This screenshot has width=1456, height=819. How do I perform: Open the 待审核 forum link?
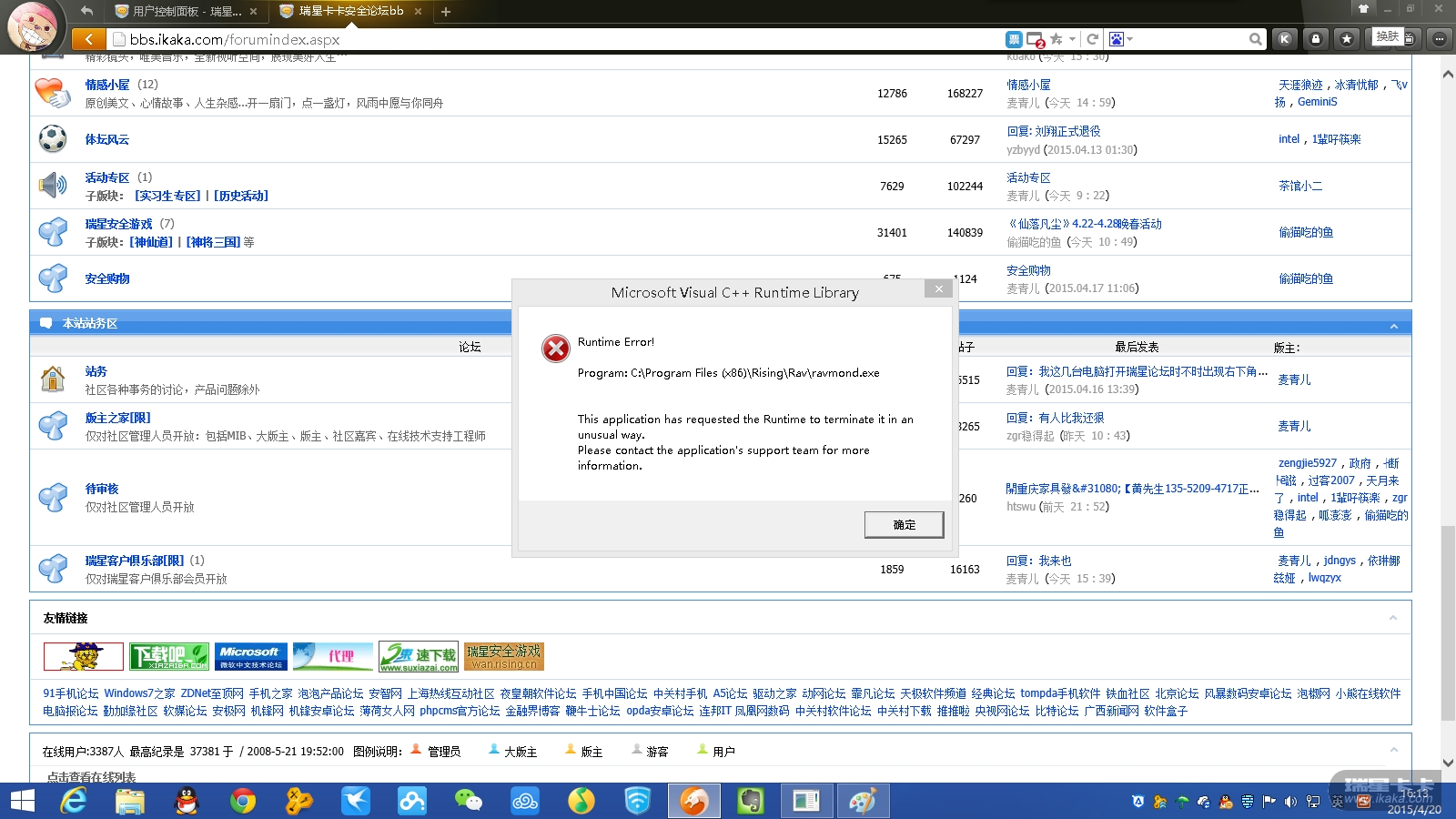[102, 489]
